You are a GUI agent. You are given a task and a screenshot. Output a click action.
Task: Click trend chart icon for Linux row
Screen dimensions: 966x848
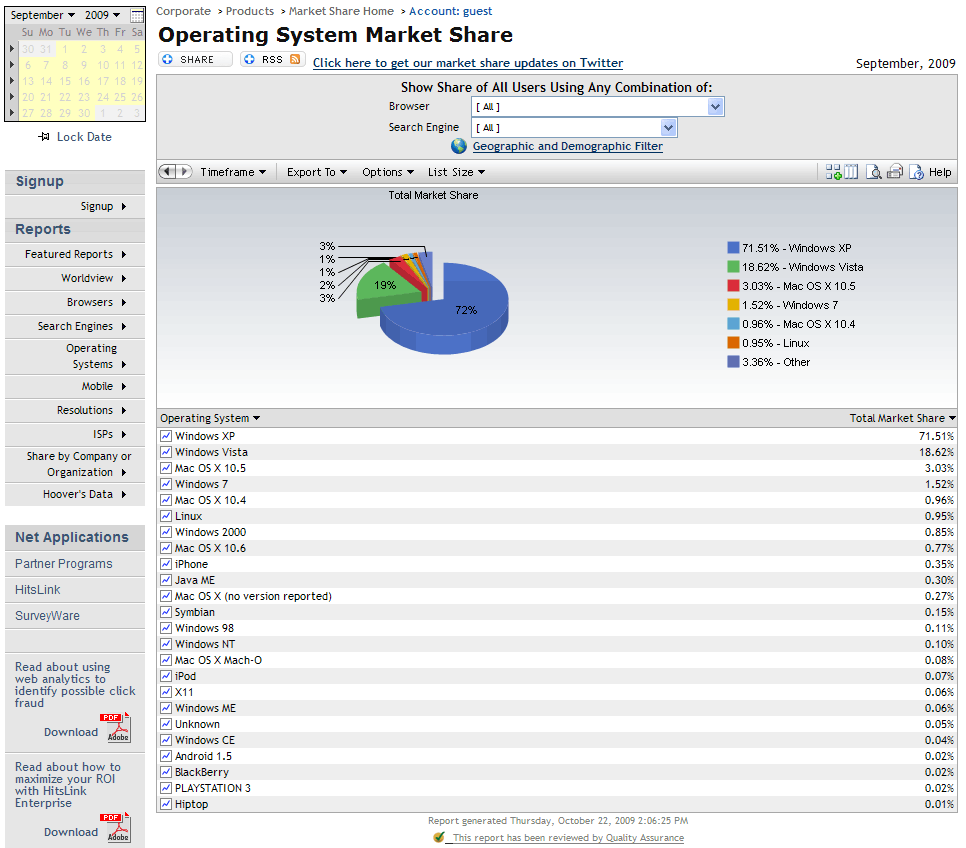point(166,516)
